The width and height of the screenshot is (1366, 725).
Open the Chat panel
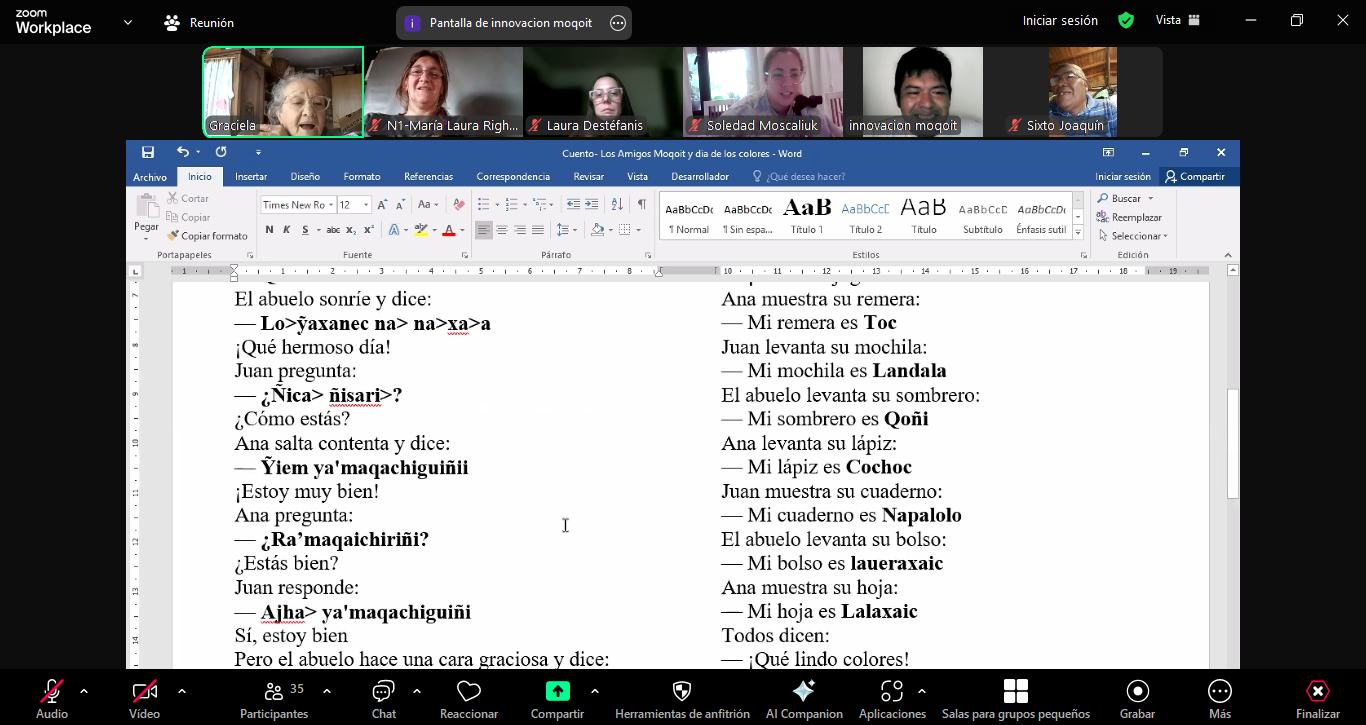coord(383,699)
